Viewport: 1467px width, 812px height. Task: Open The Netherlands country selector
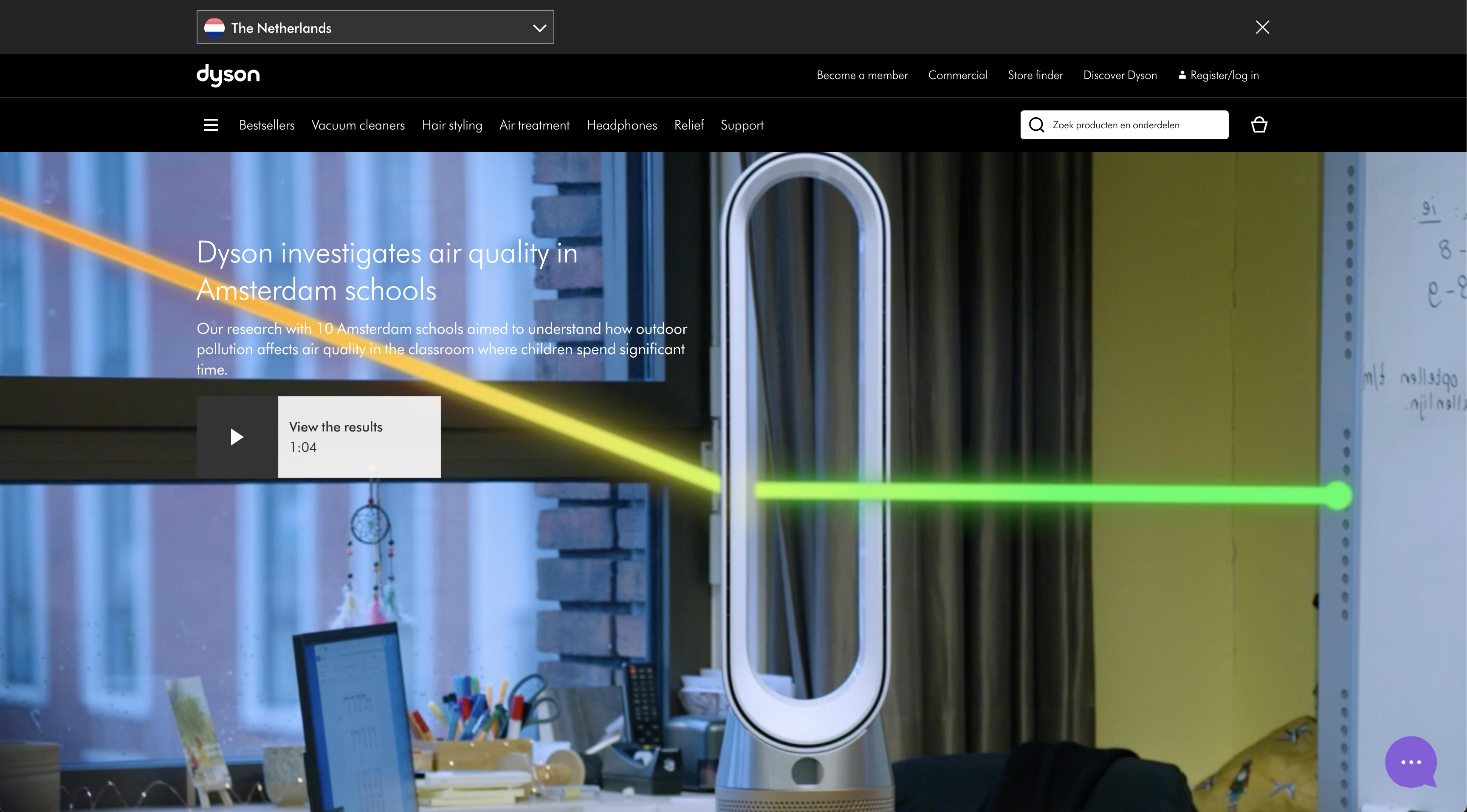(375, 27)
